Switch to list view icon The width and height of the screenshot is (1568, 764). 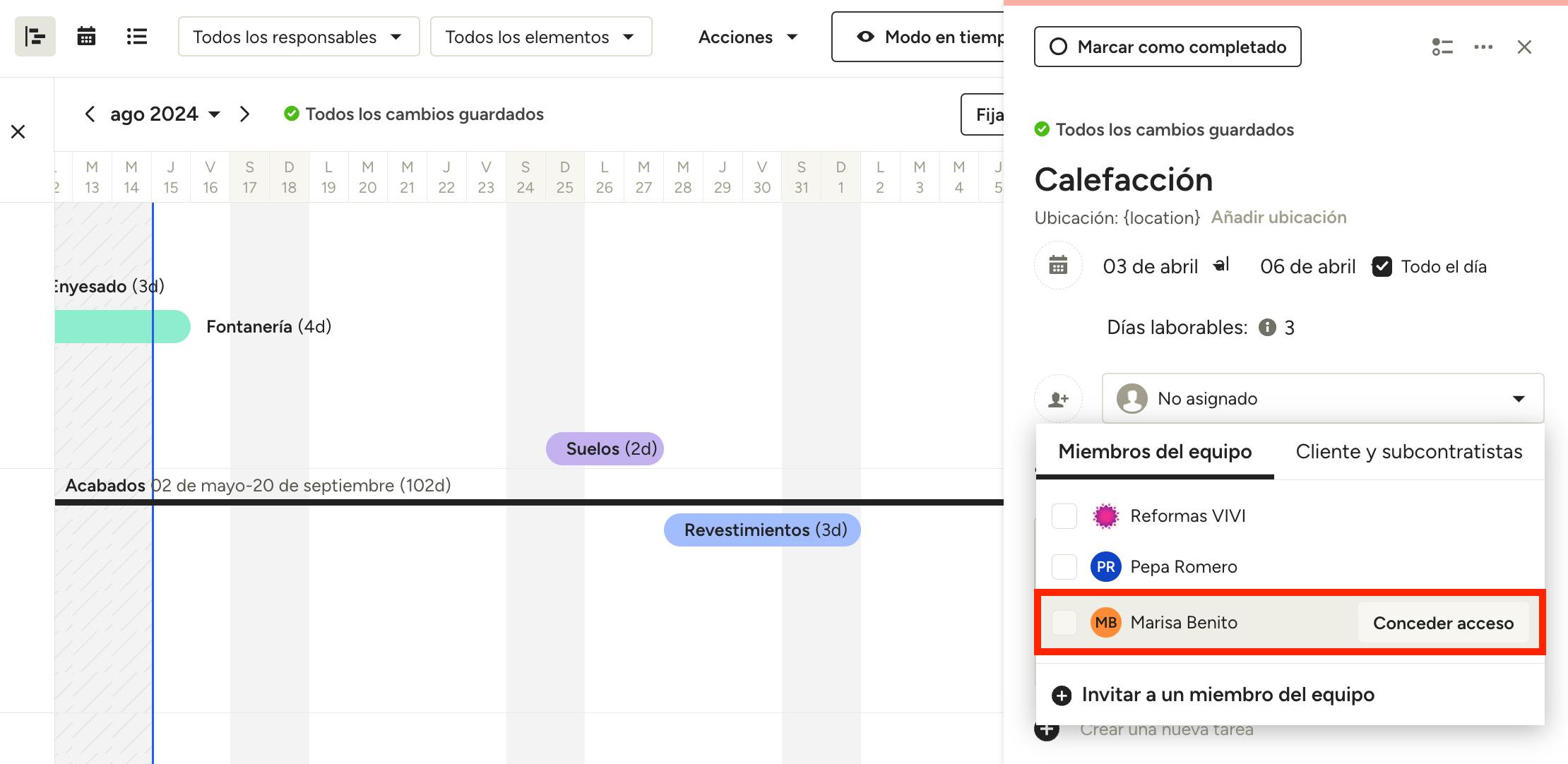tap(136, 36)
